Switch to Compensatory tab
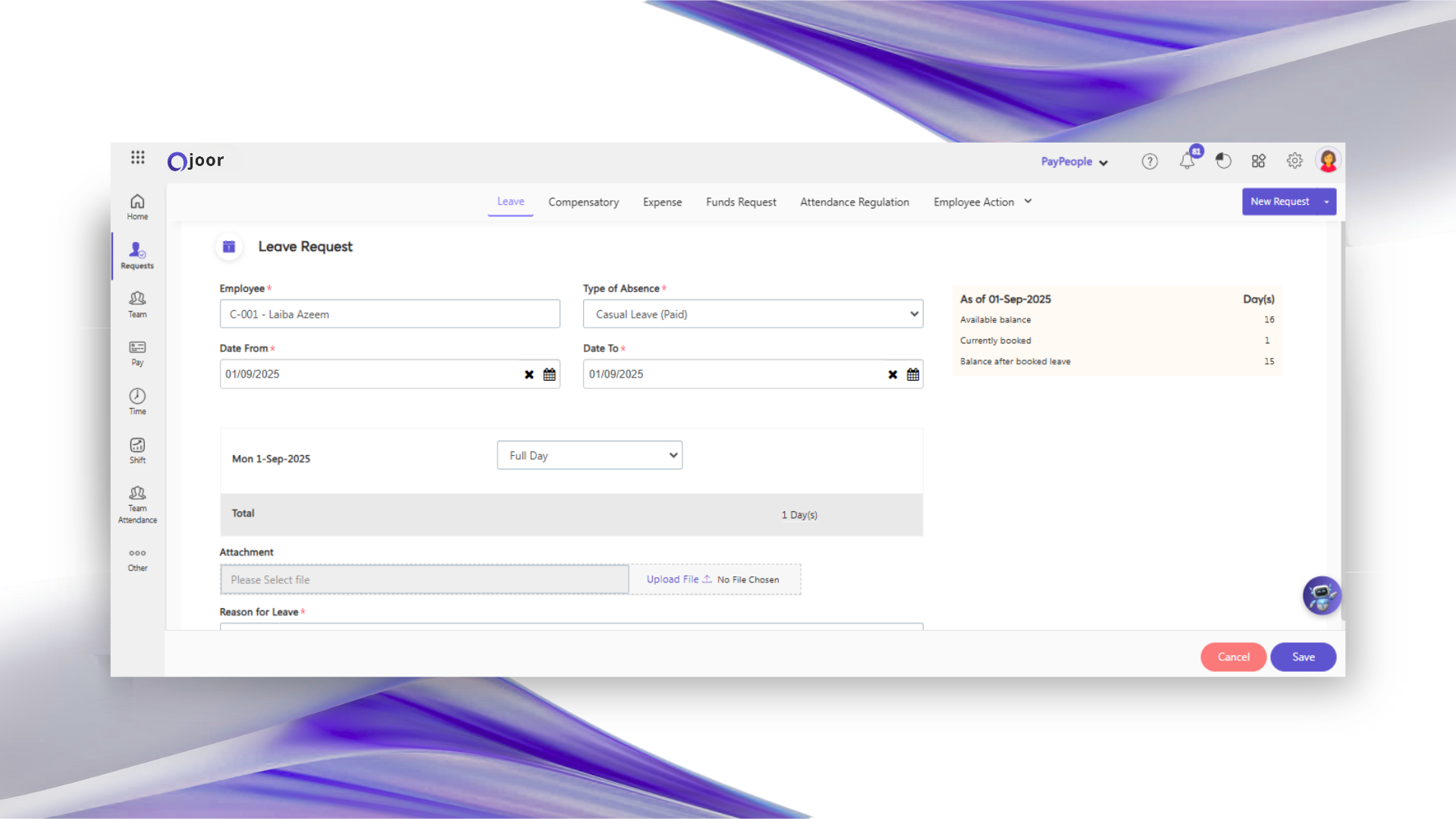1456x819 pixels. coord(583,202)
